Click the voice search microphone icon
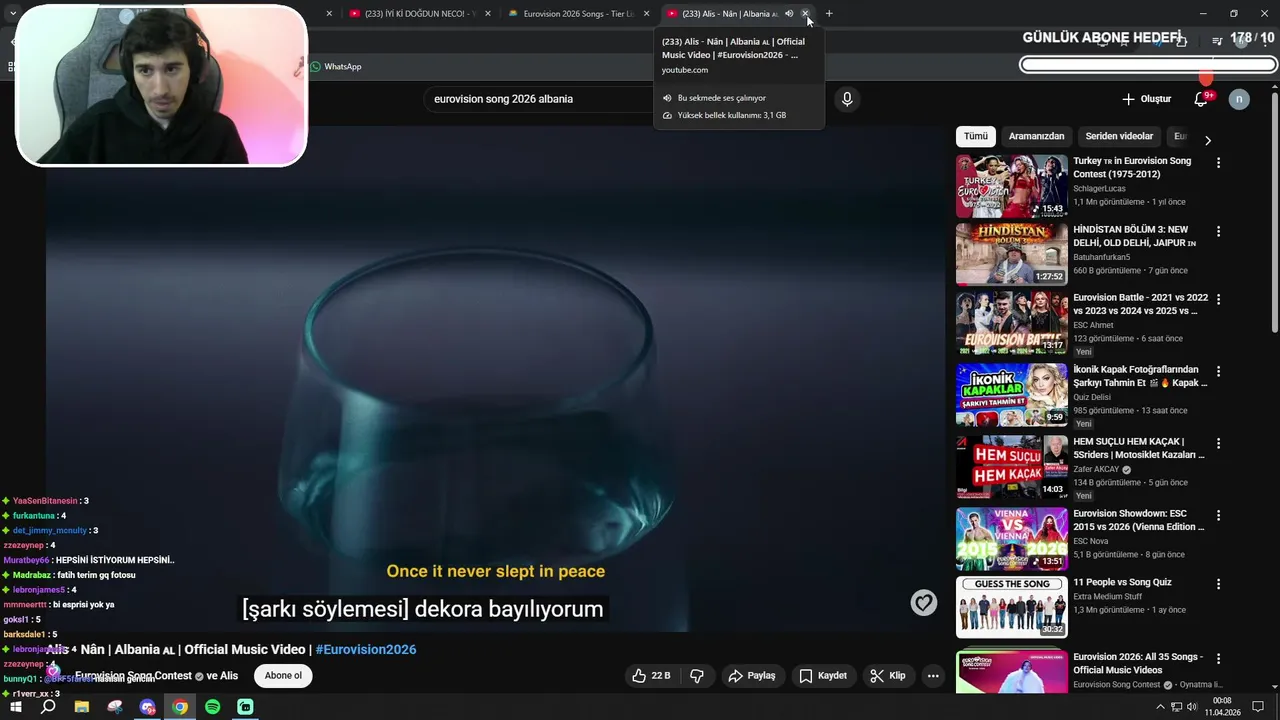Image resolution: width=1280 pixels, height=720 pixels. tap(847, 99)
